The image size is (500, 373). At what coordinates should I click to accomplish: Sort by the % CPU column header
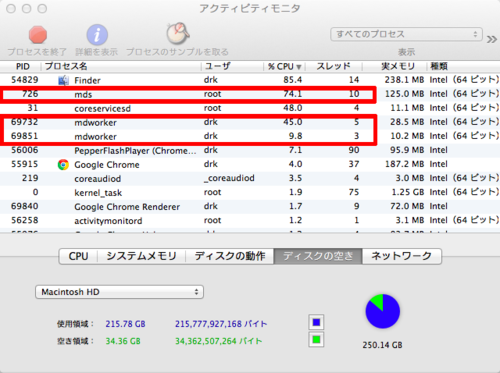tap(284, 66)
